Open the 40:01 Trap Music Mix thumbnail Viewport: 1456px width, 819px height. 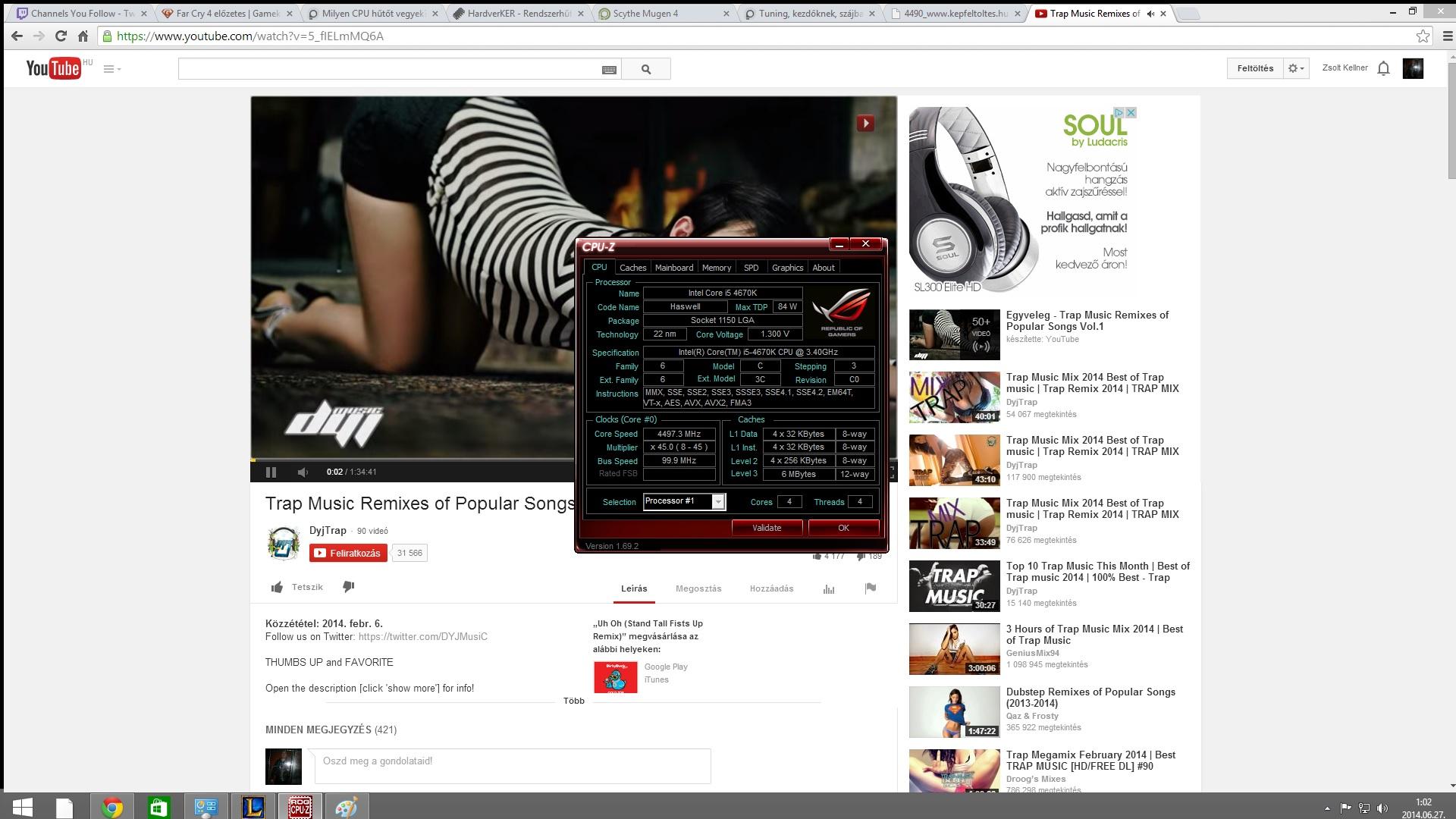pos(954,397)
